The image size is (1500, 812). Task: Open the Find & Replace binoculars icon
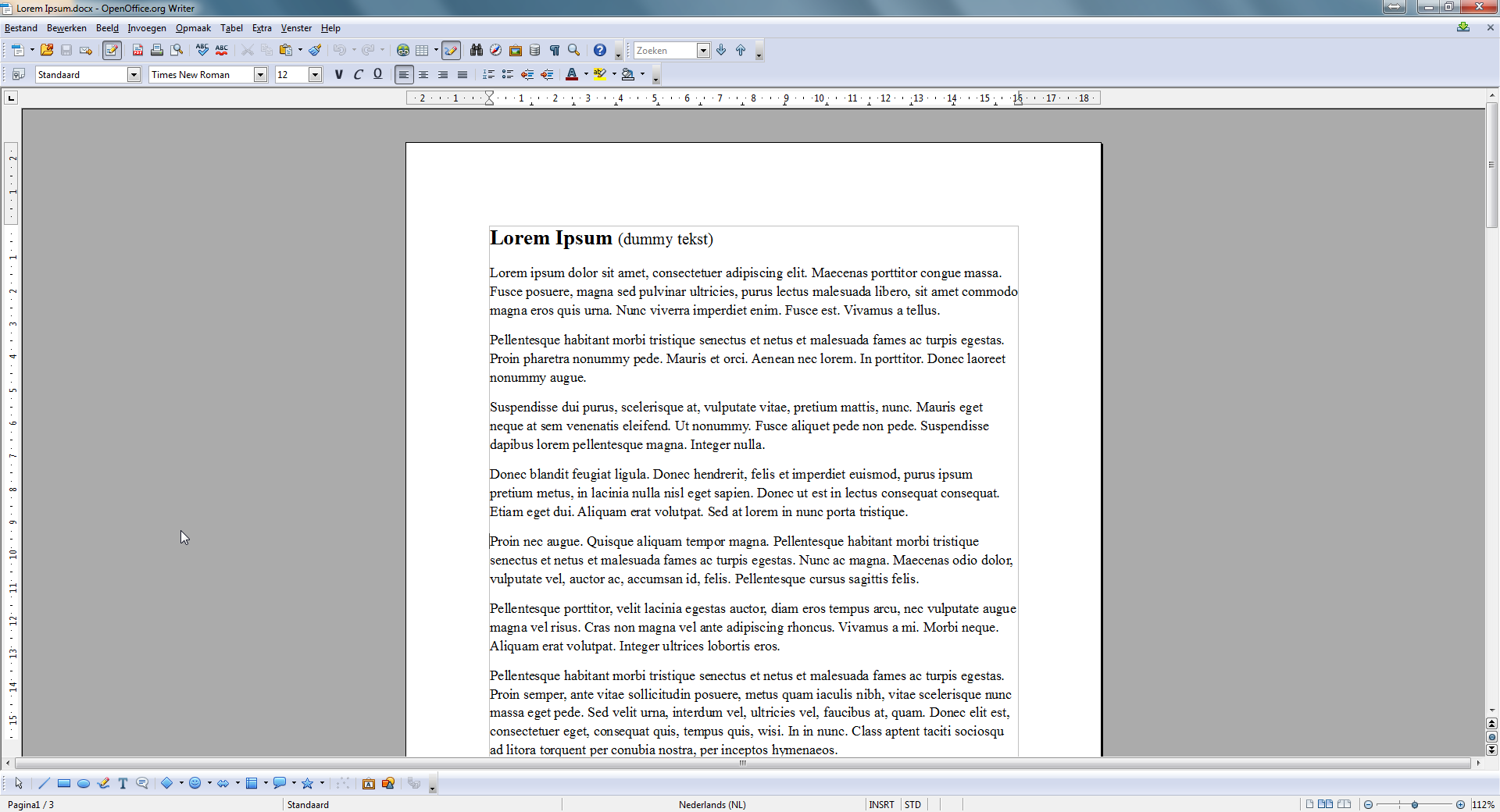[476, 51]
